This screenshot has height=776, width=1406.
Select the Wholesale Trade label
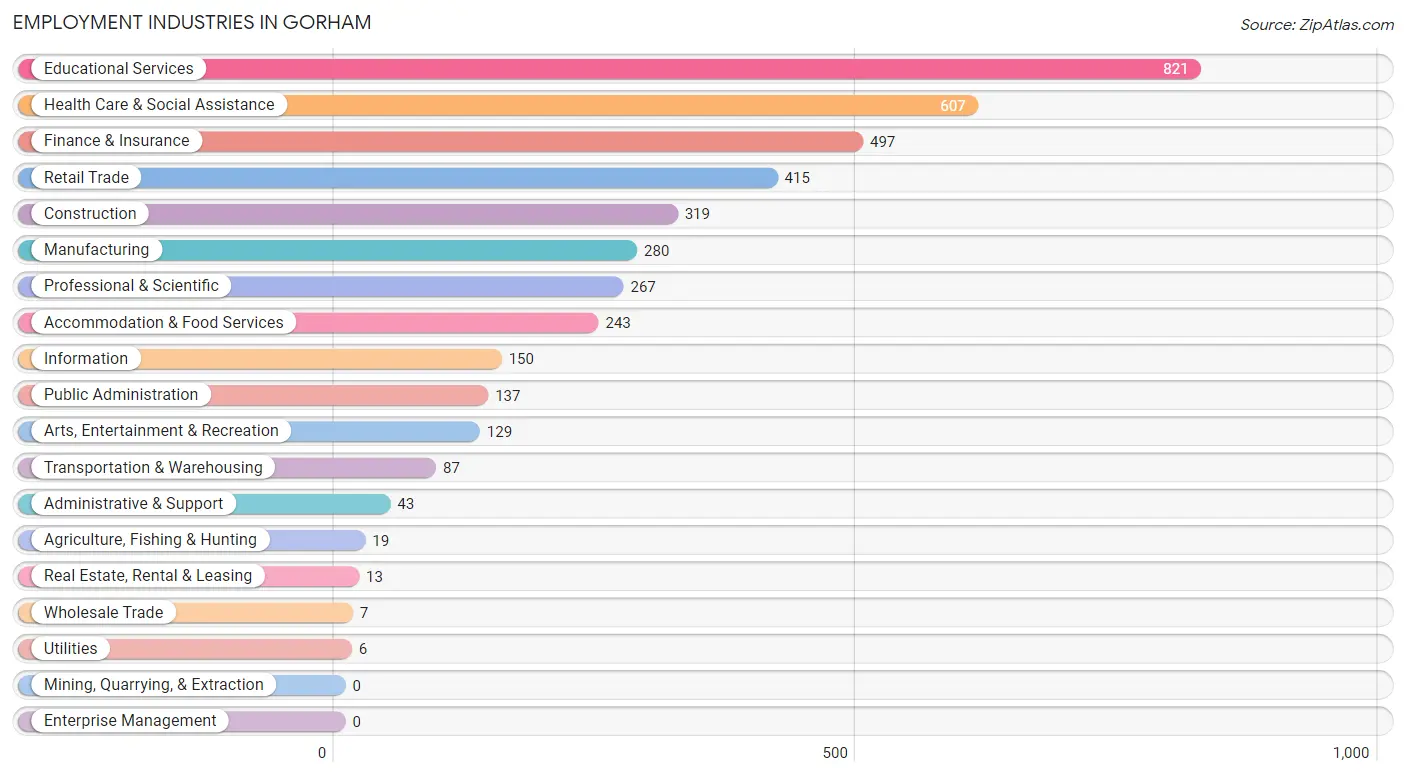[103, 613]
